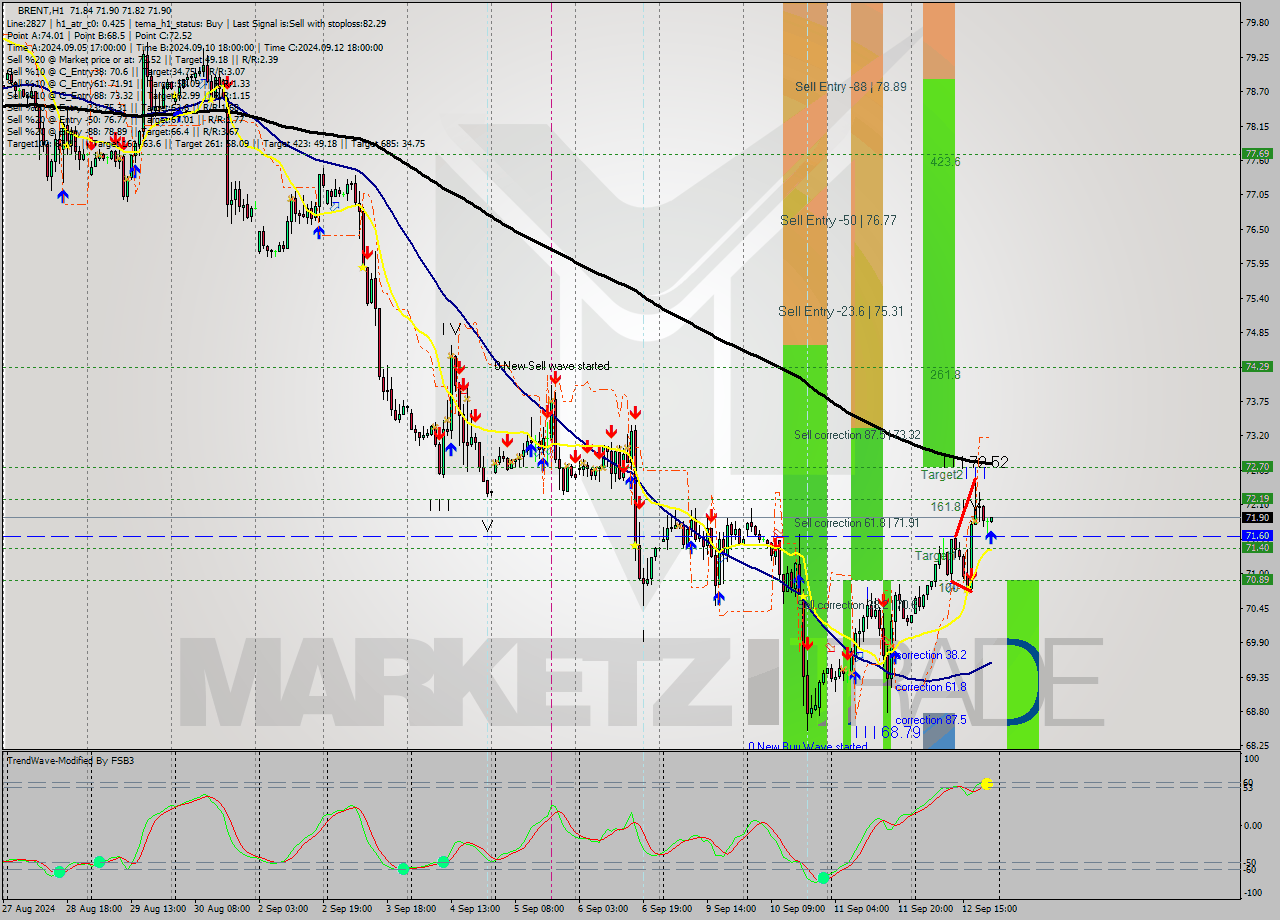Click the 261.8 Fibonacci level label
Image resolution: width=1280 pixels, height=920 pixels.
[945, 375]
